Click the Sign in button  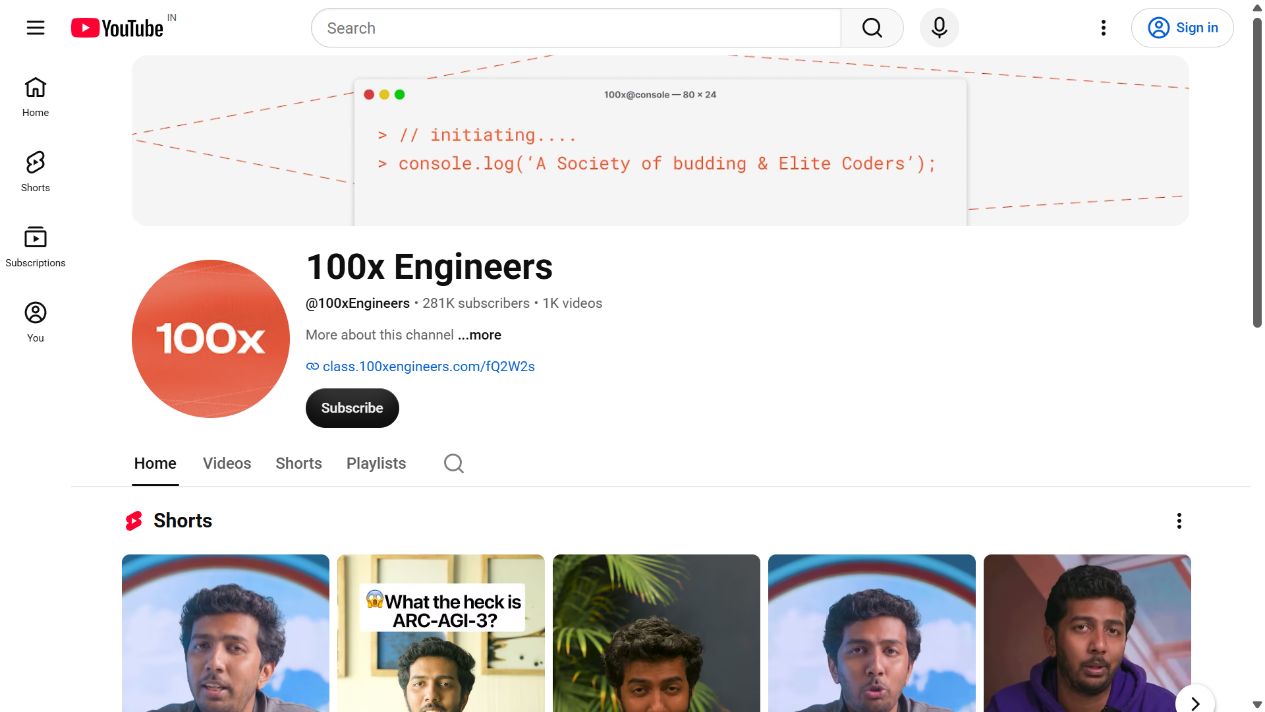pos(1182,28)
